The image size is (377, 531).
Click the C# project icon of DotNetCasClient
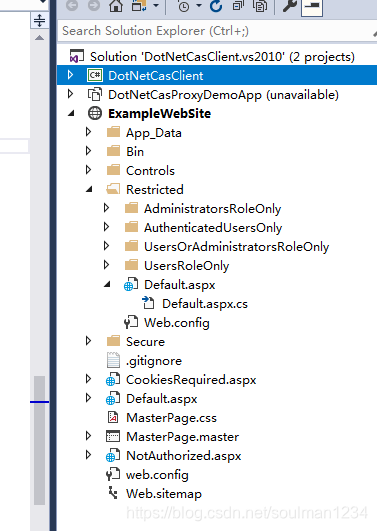coord(95,75)
